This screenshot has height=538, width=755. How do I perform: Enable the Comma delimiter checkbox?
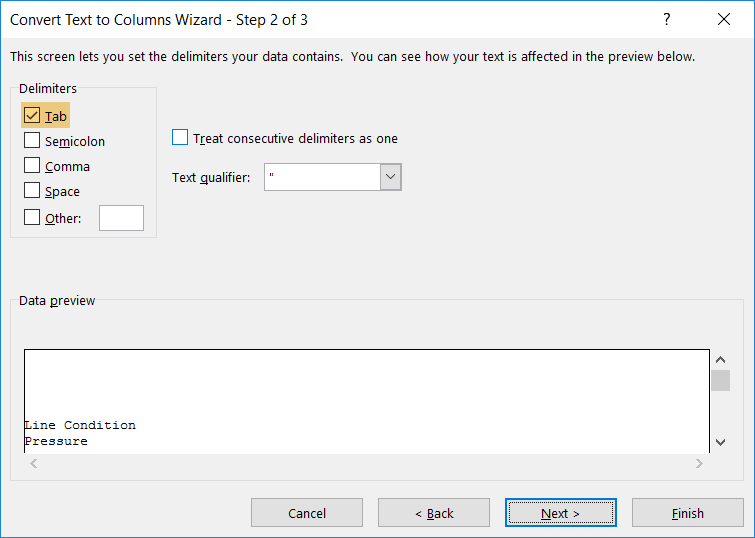(32, 165)
